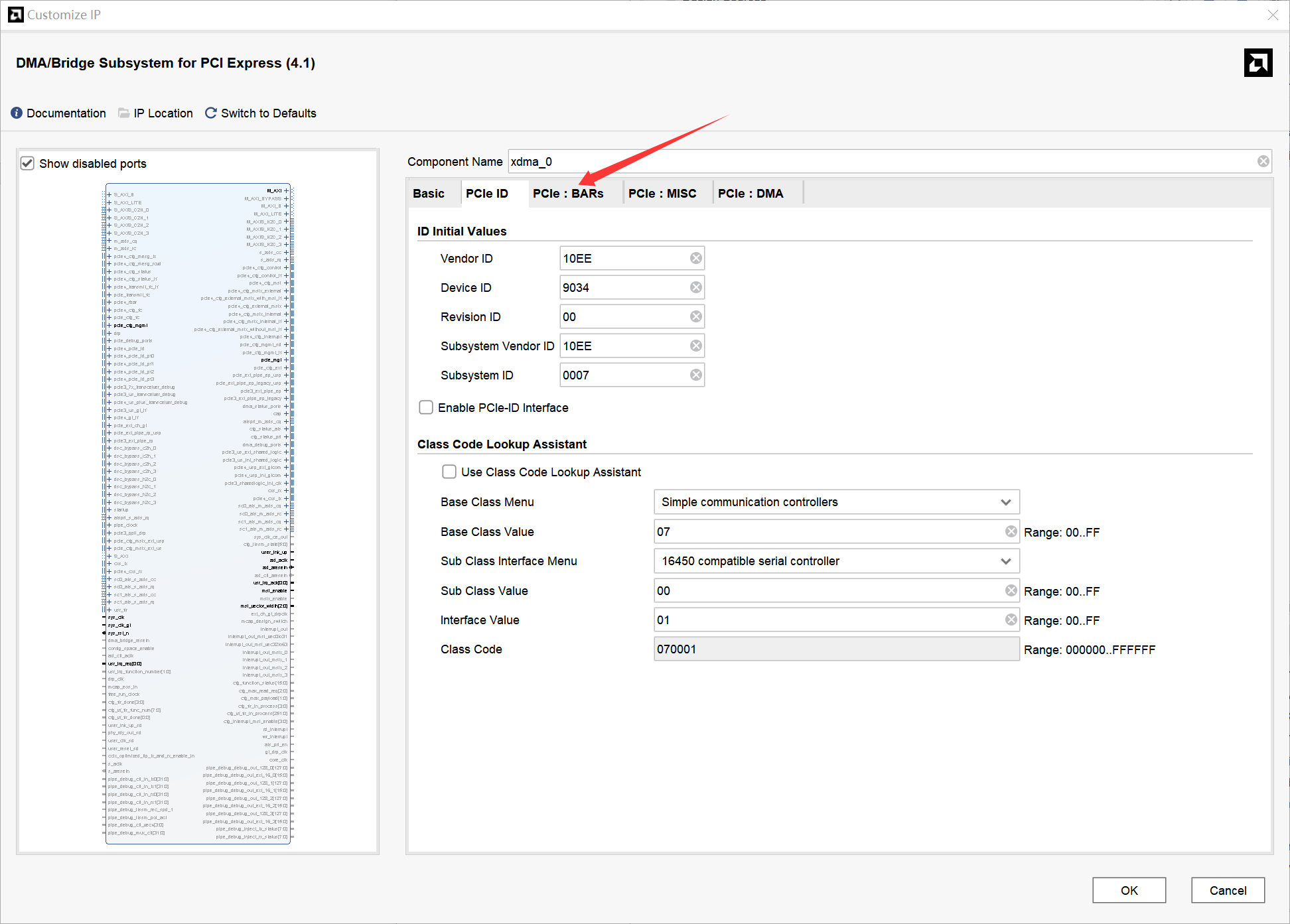The width and height of the screenshot is (1290, 924).
Task: Click the DMA/Bridge Subsystem title text
Action: [x=166, y=63]
